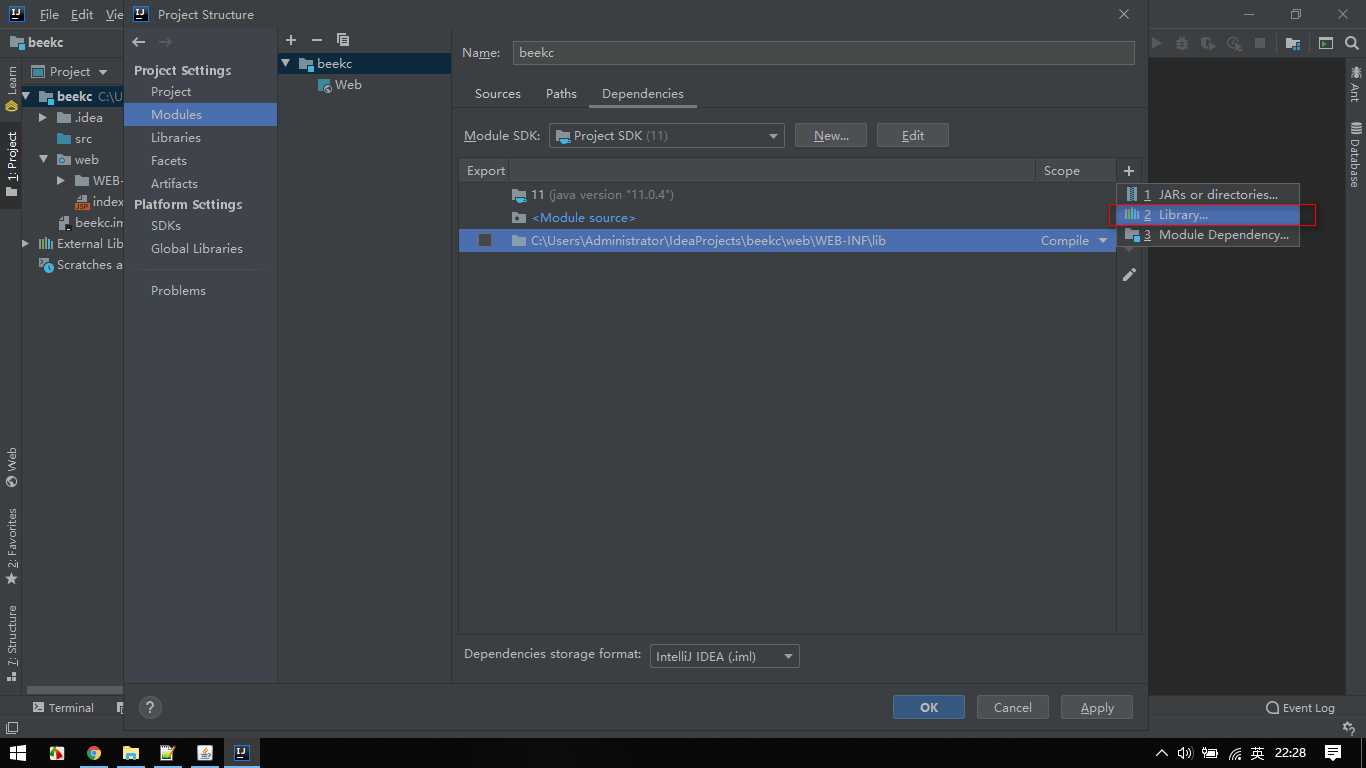Open the notification center icon in taskbar

1332,752
